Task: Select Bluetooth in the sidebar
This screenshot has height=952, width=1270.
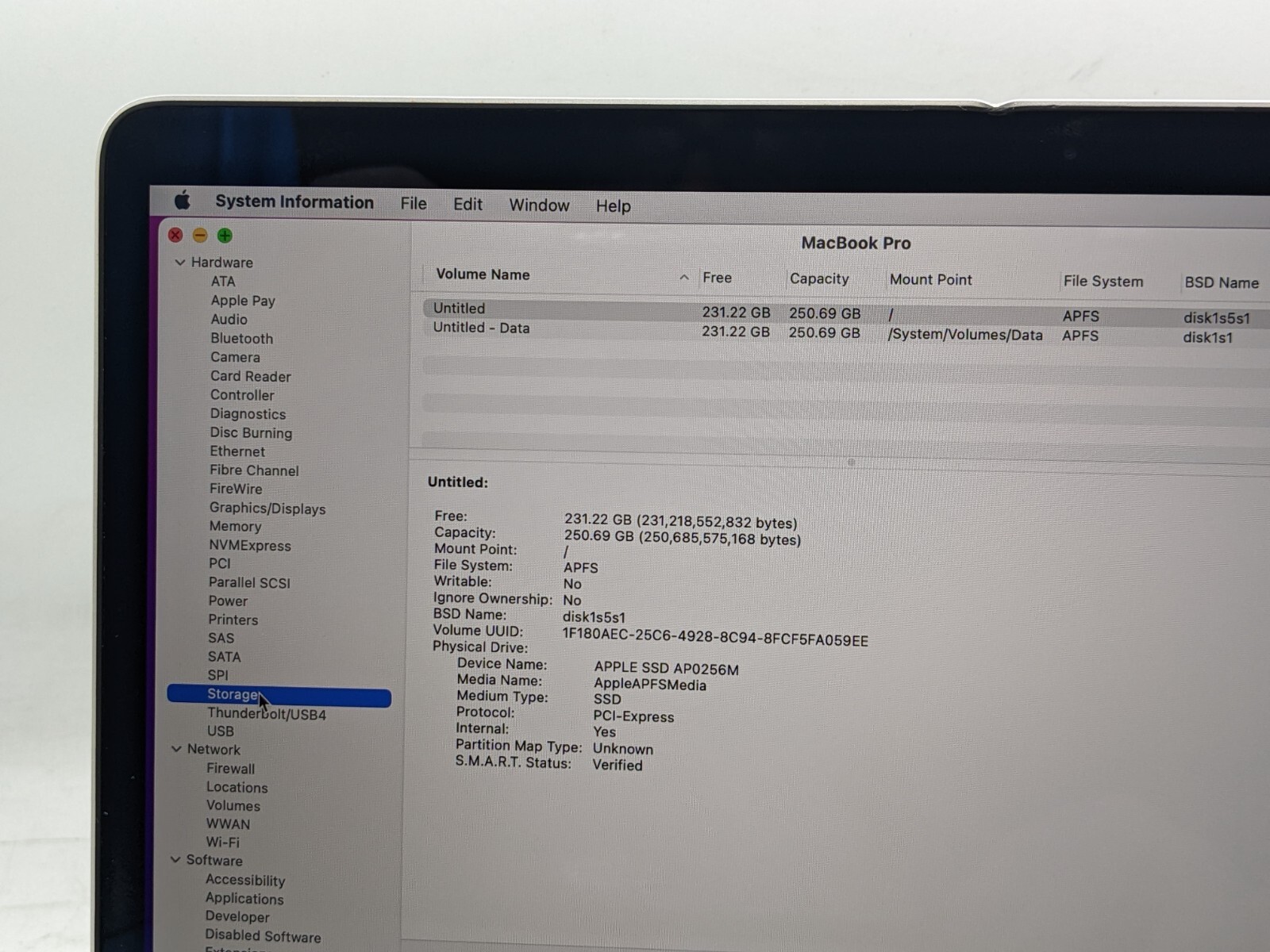Action: point(241,339)
